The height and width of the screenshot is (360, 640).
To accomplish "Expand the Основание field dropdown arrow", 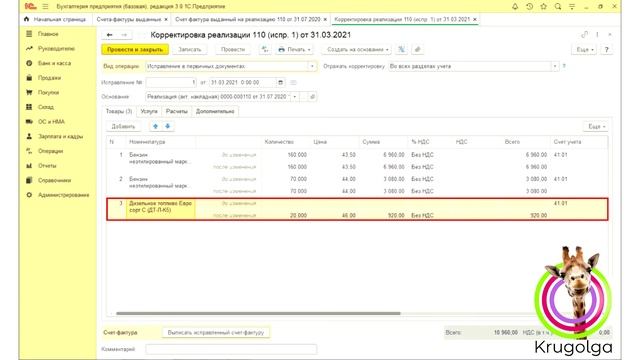I will [295, 97].
